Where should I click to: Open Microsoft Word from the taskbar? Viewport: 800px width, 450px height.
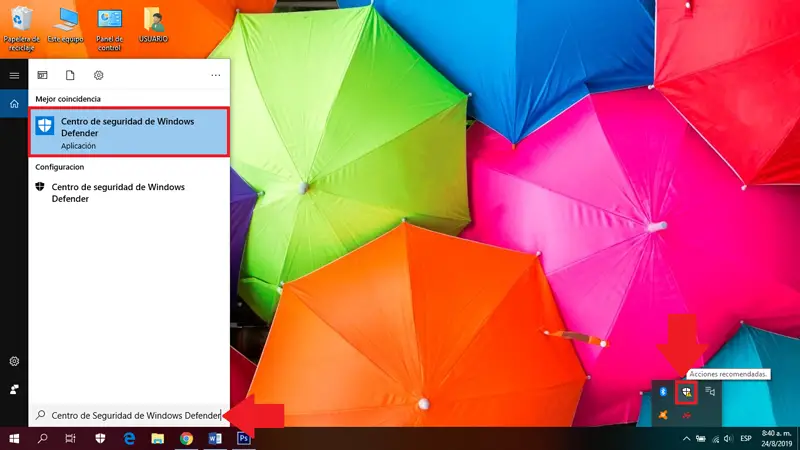215,438
